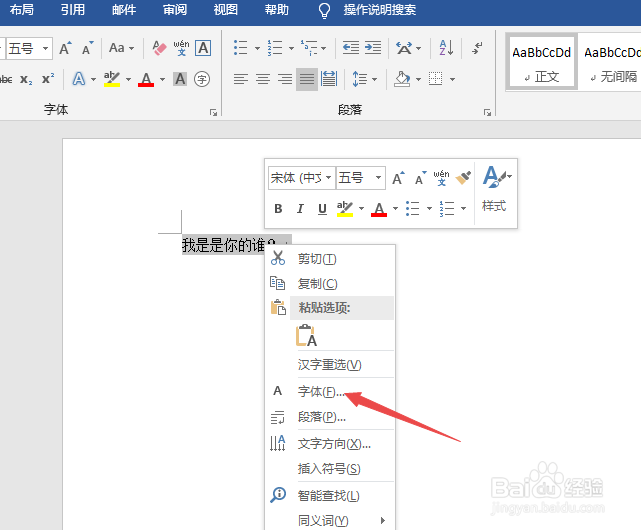The height and width of the screenshot is (530, 641).
Task: Choose 复制(C) from context menu
Action: [330, 283]
